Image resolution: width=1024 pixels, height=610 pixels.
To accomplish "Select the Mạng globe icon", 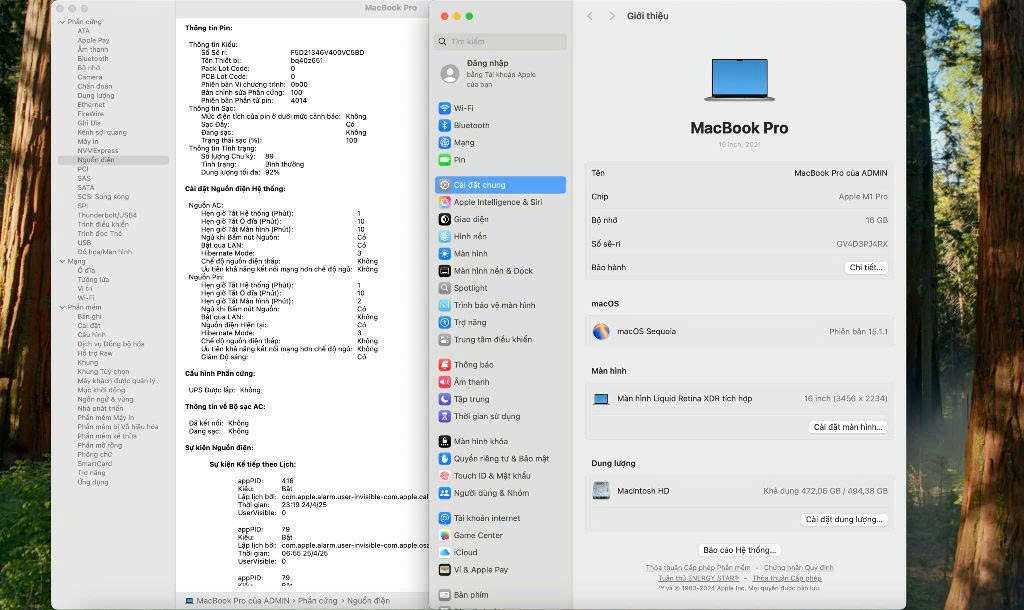I will [x=444, y=142].
